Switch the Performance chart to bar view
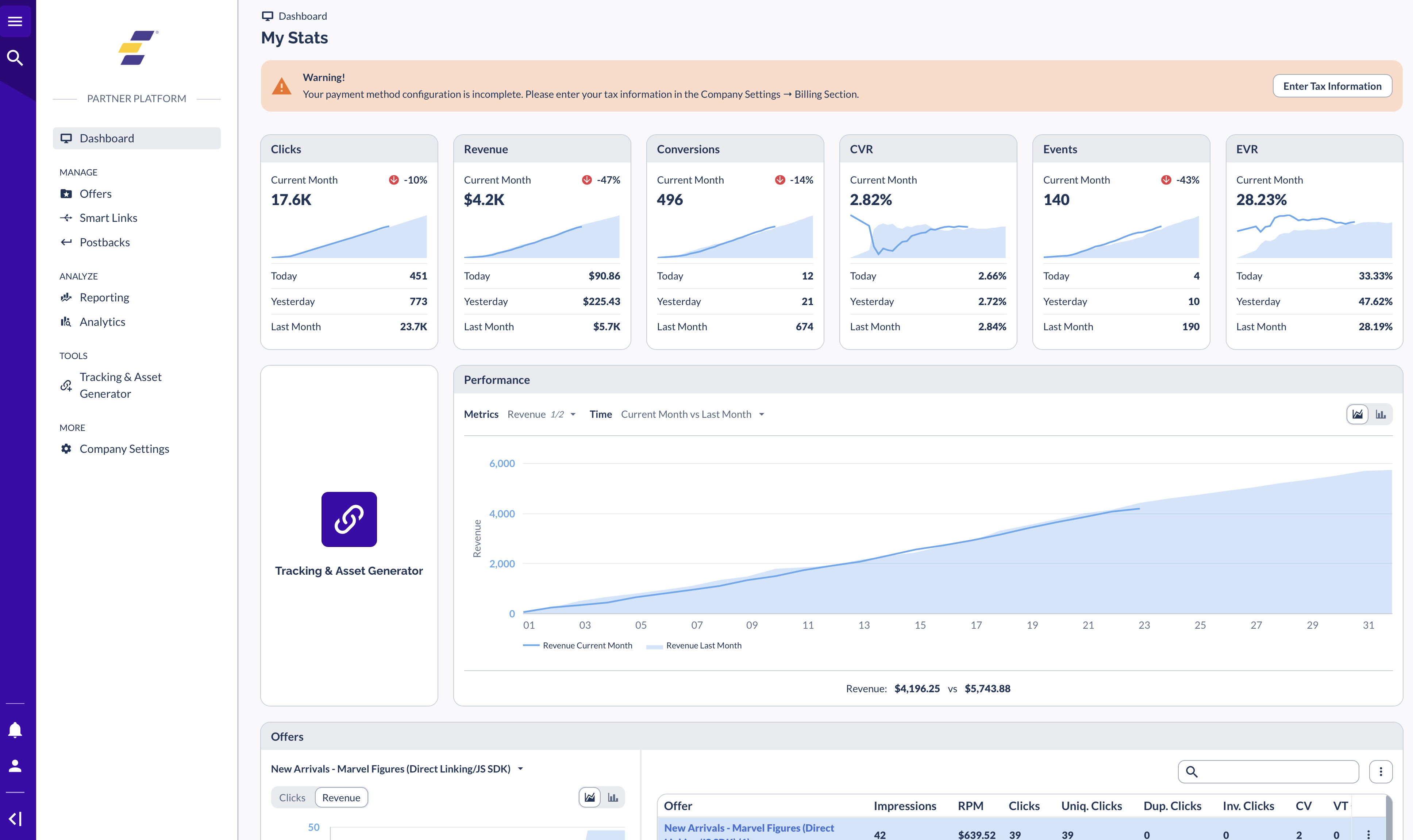The width and height of the screenshot is (1413, 840). 1381,414
